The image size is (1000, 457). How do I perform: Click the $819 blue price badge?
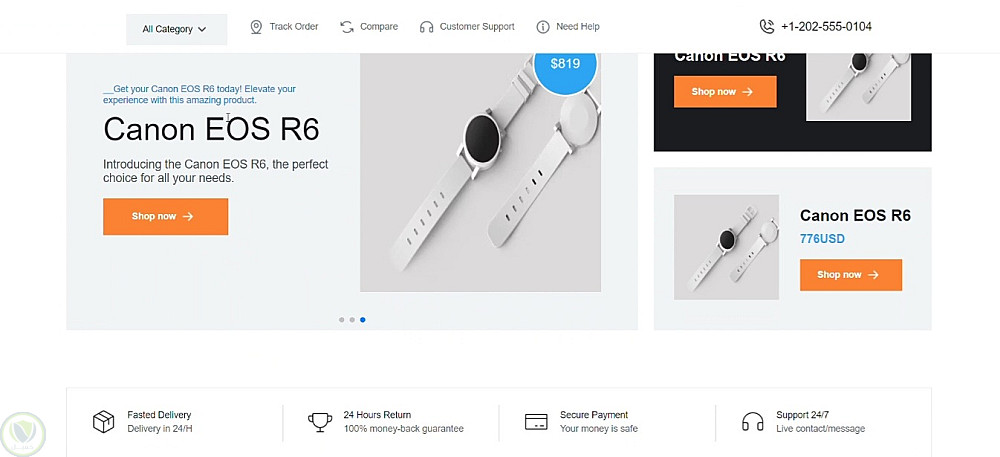coord(565,64)
